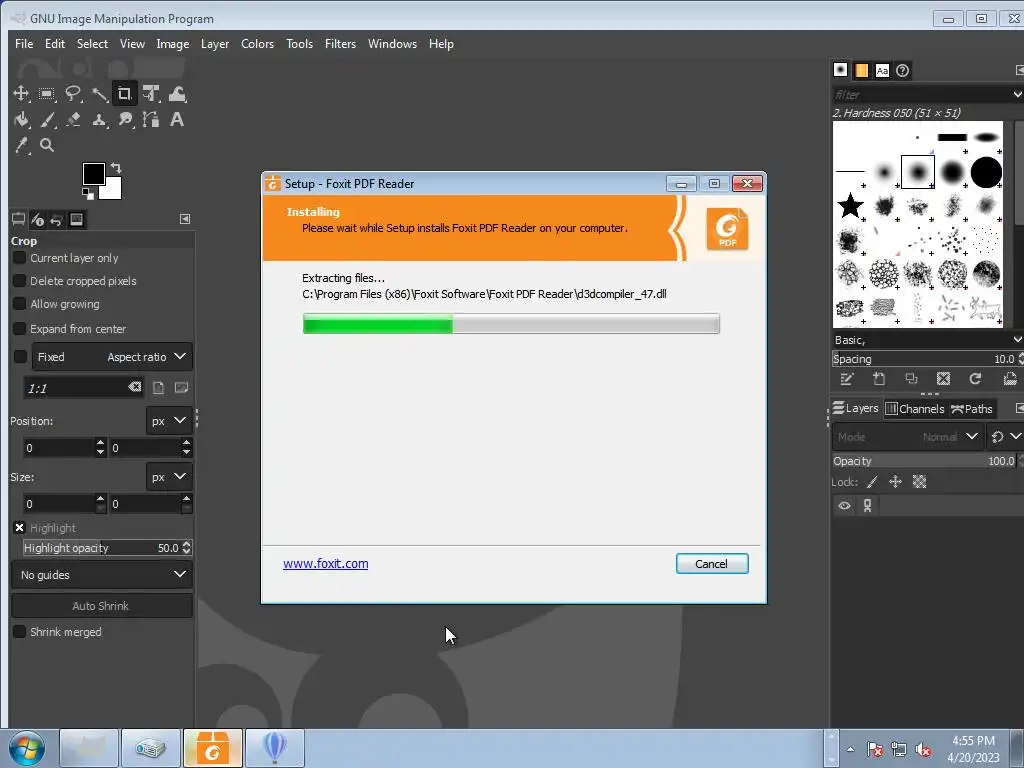Select the Text tool
The height and width of the screenshot is (768, 1024).
click(x=177, y=120)
